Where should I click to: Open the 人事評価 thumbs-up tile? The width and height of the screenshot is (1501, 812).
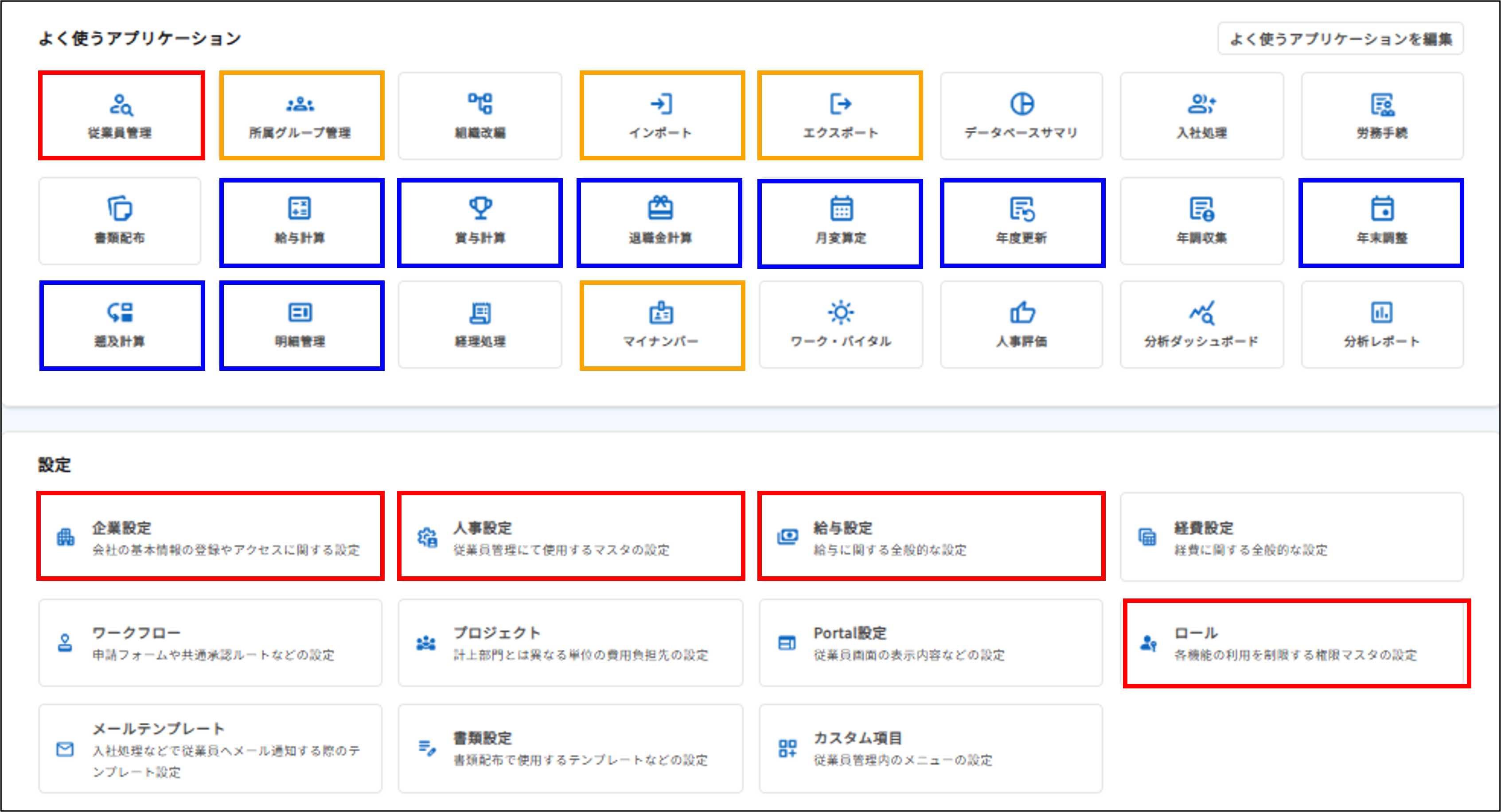click(1021, 324)
